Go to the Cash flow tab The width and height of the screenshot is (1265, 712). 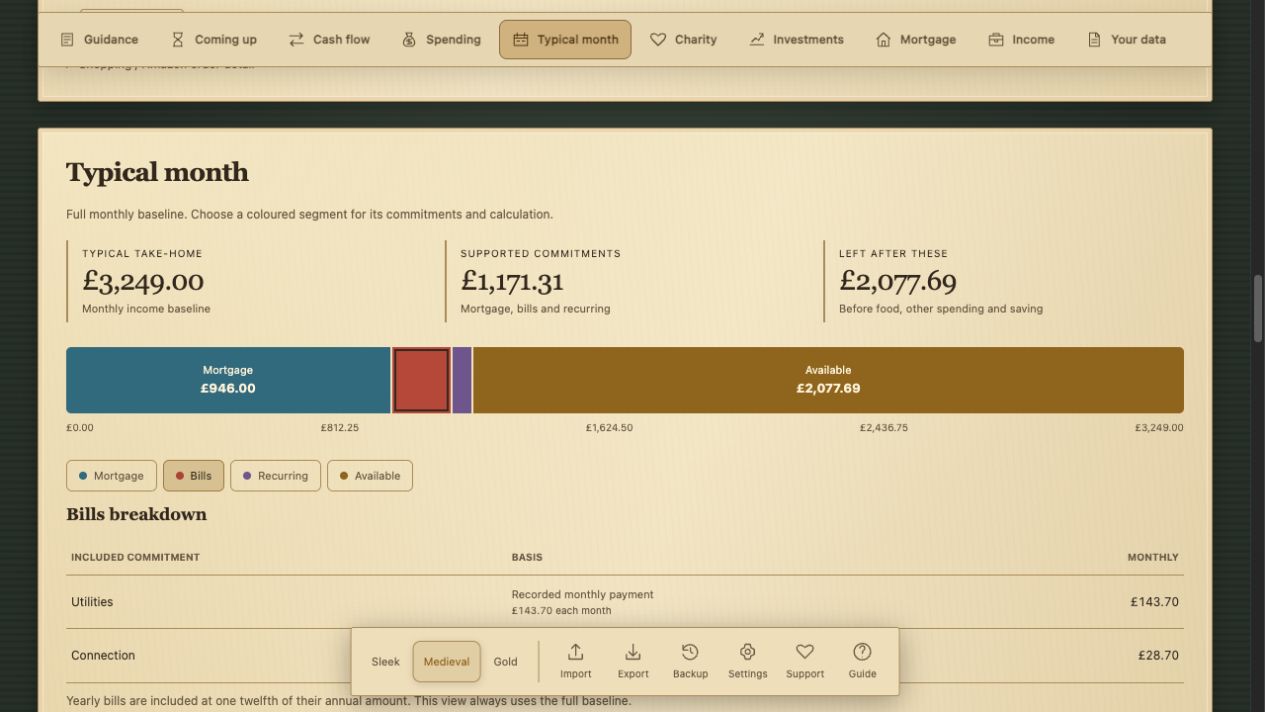pyautogui.click(x=329, y=40)
